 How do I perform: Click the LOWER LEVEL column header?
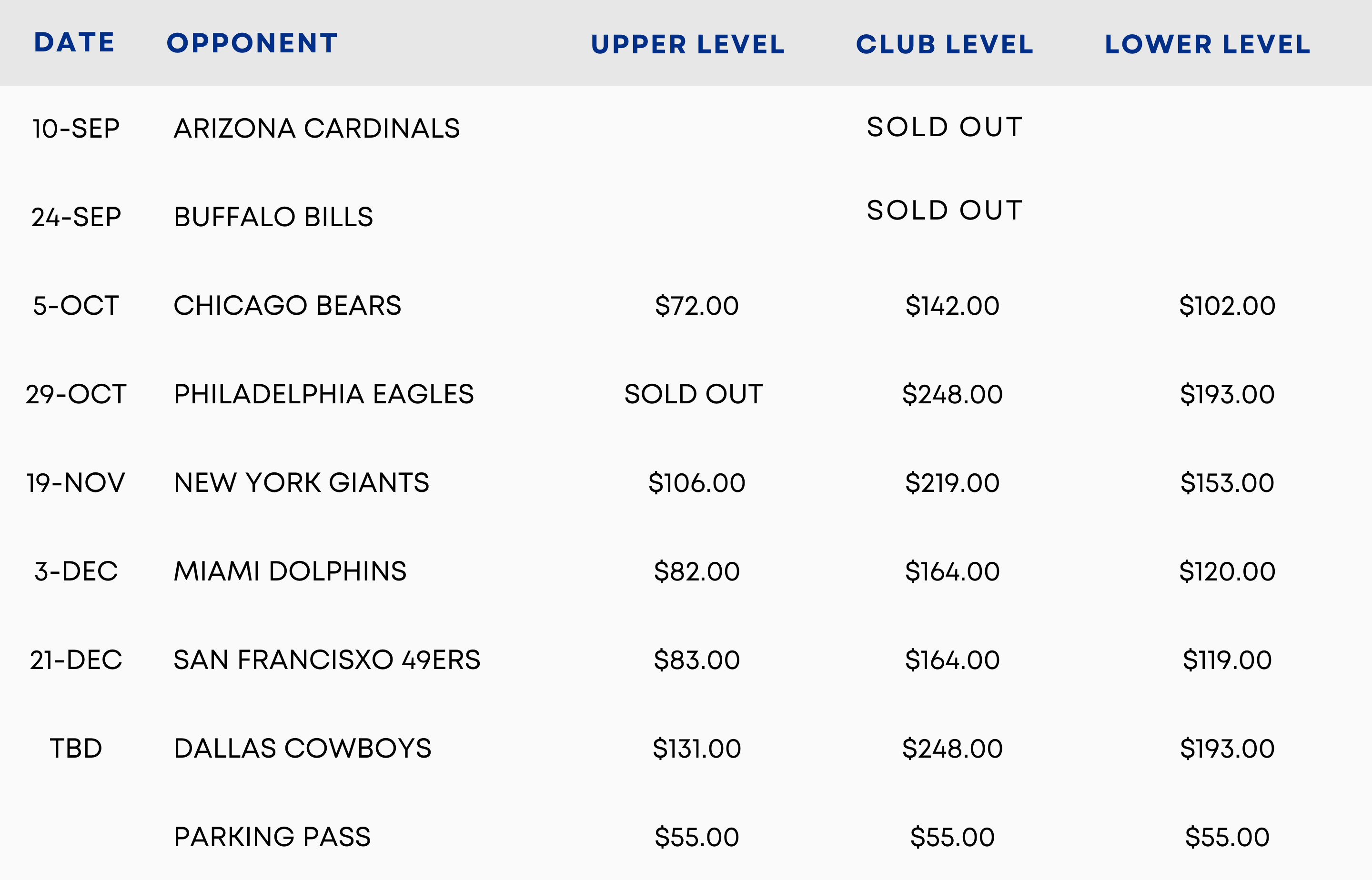click(1207, 45)
